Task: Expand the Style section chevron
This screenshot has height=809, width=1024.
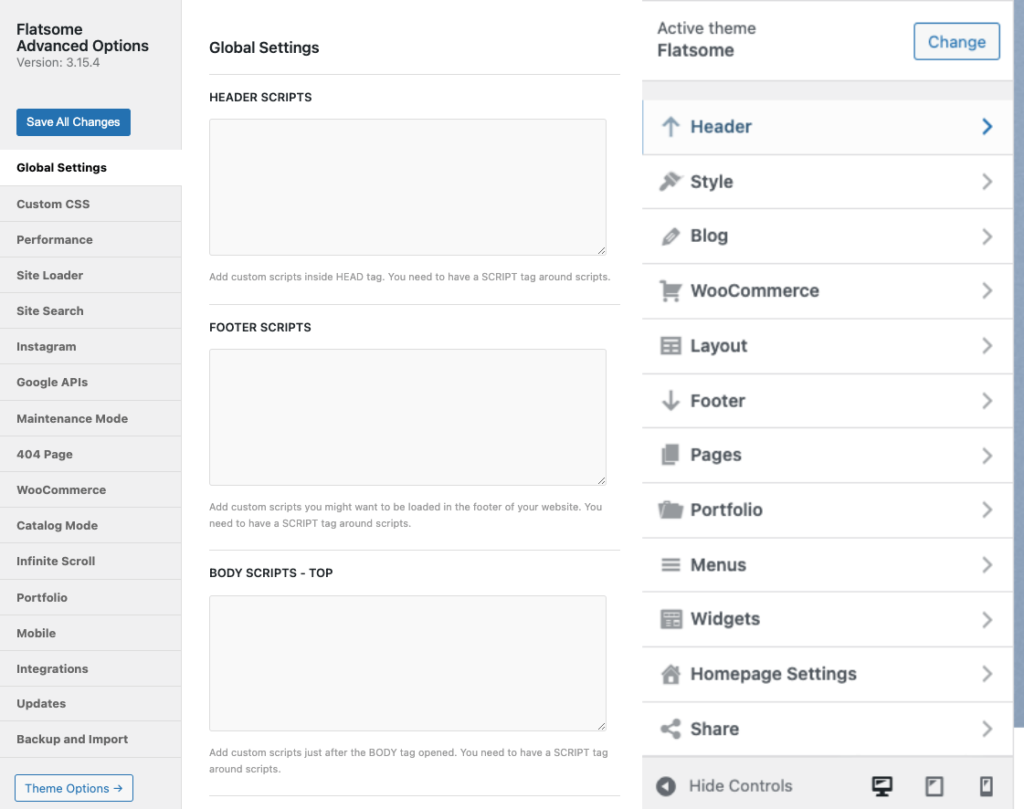Action: point(987,182)
